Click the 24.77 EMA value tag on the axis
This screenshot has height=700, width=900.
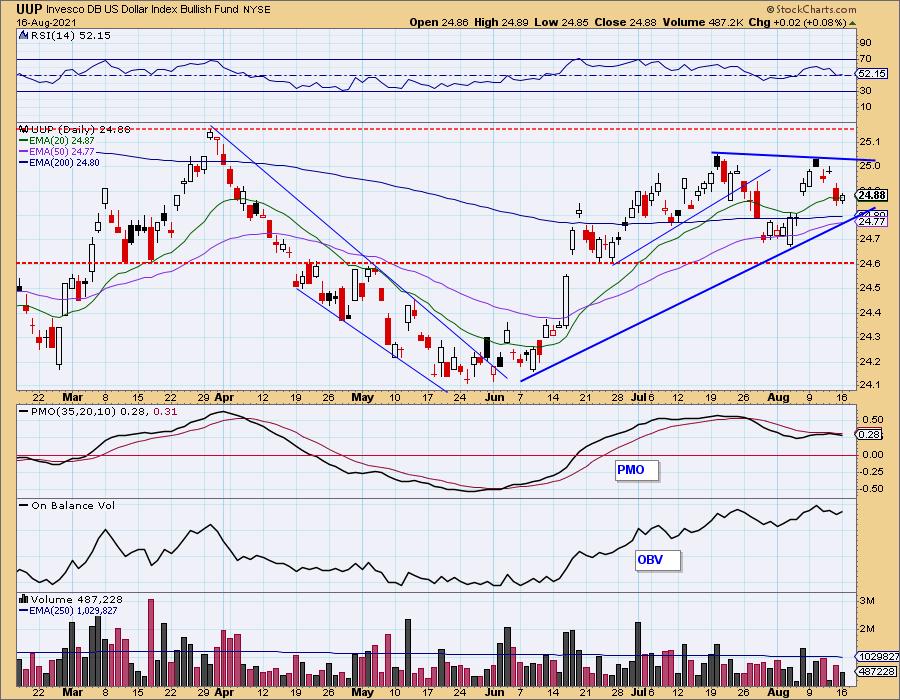click(x=872, y=221)
